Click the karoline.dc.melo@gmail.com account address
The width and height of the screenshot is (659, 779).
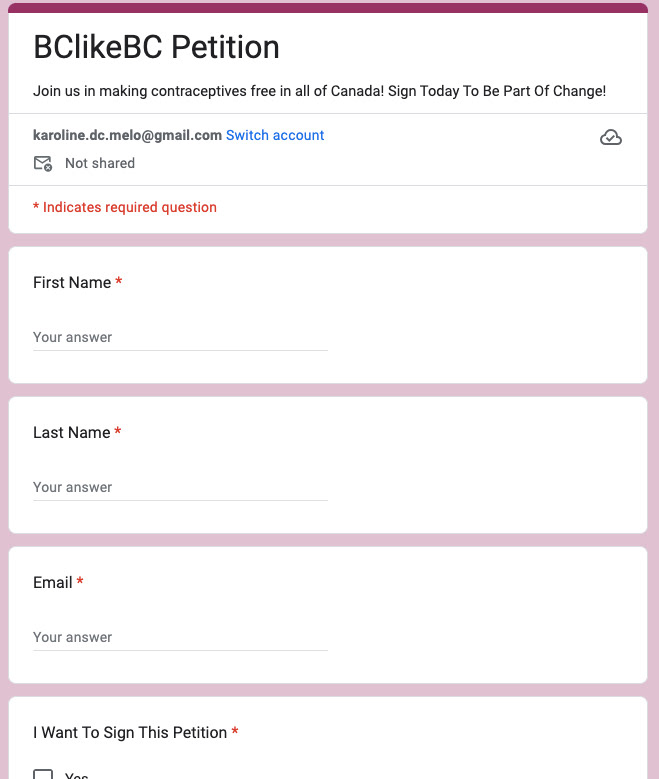click(127, 135)
